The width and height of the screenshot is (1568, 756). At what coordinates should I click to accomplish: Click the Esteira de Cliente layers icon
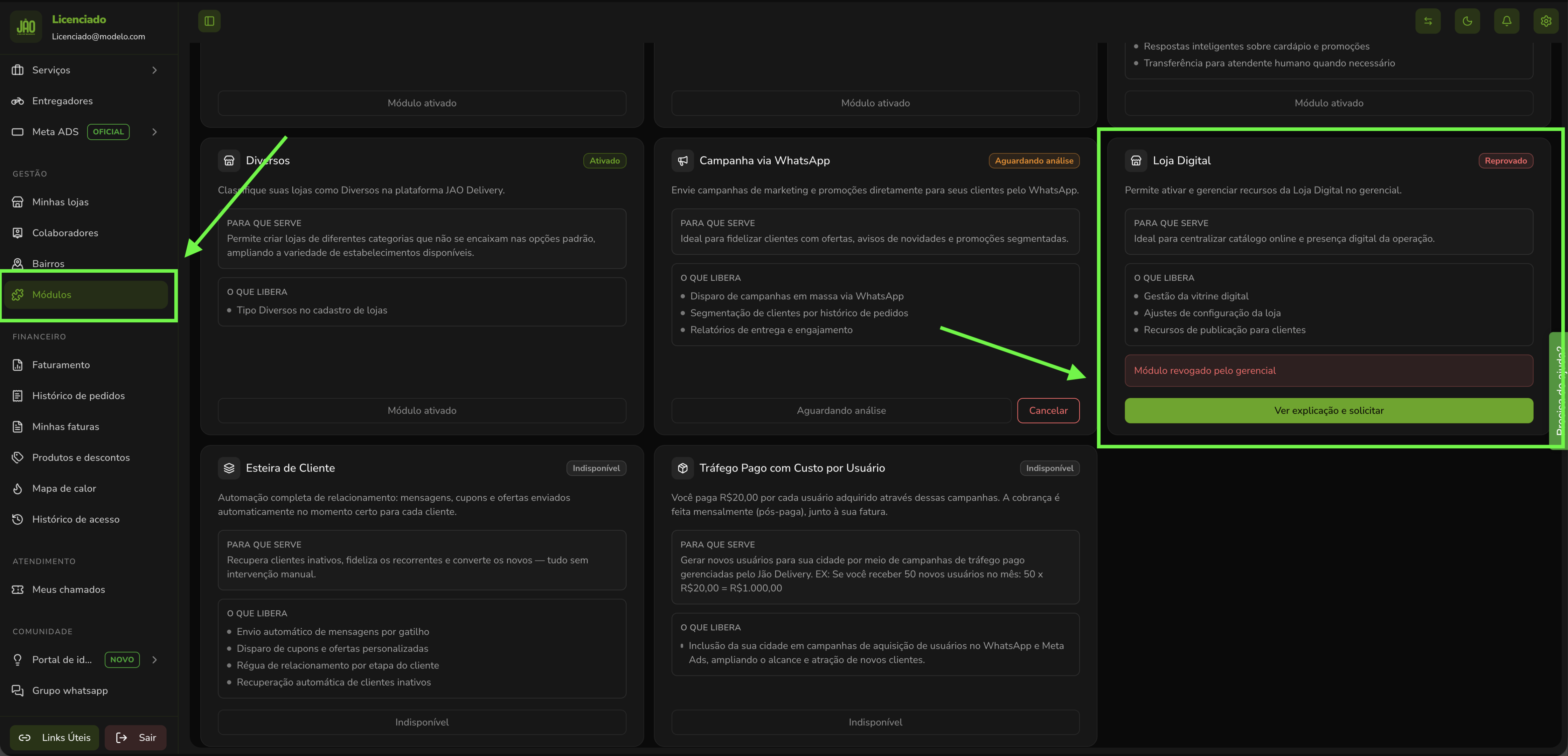click(229, 468)
